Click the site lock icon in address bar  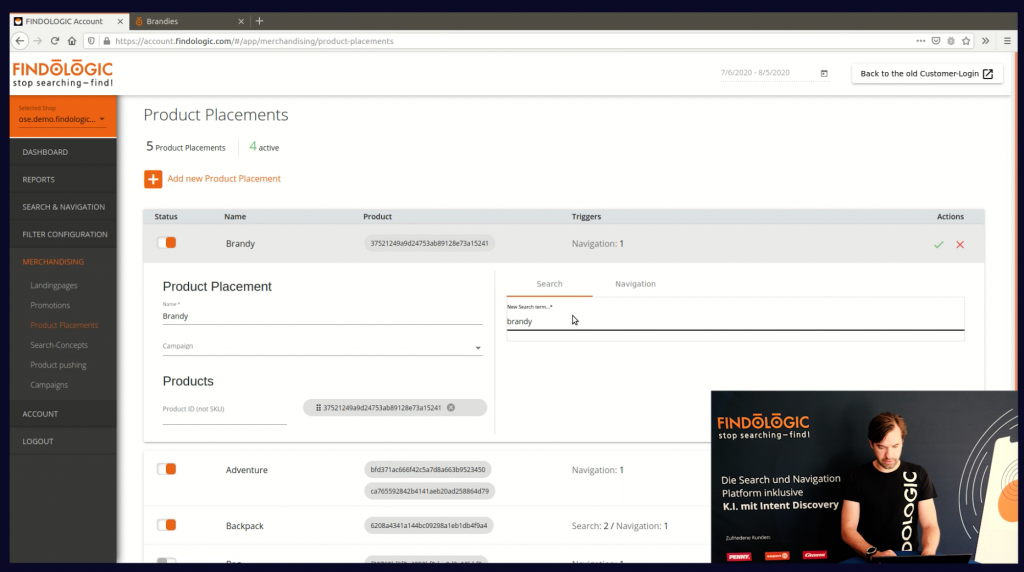click(106, 40)
